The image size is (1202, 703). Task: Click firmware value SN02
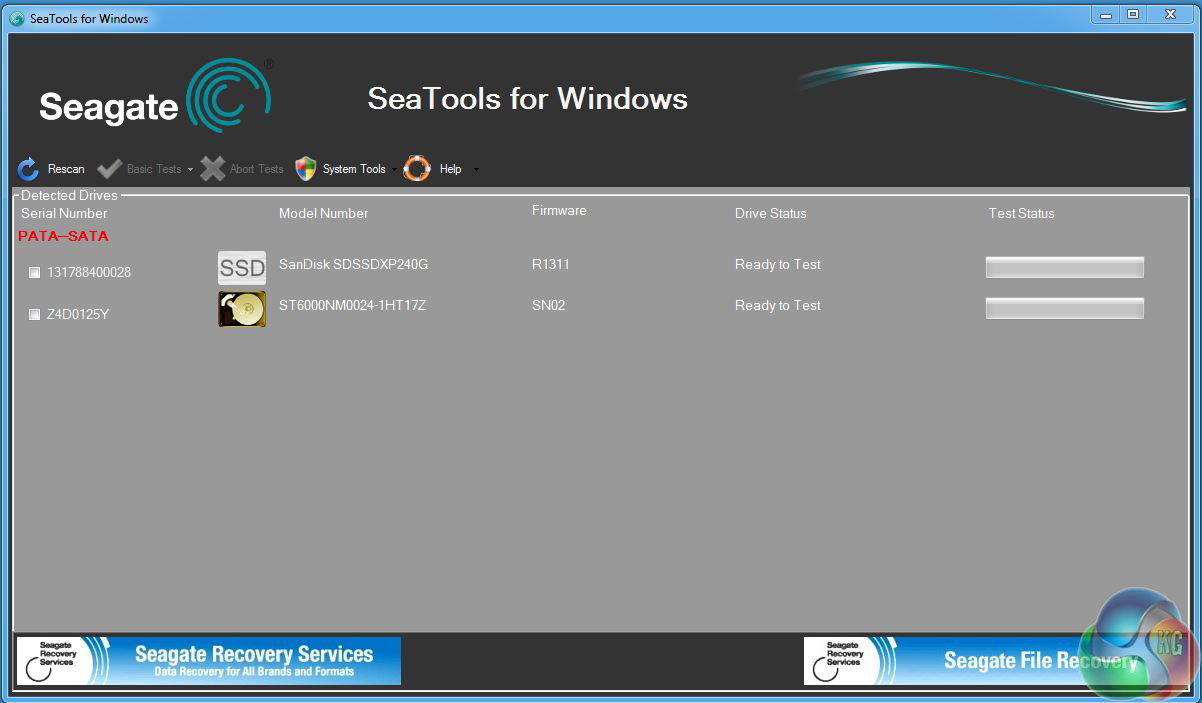point(548,305)
